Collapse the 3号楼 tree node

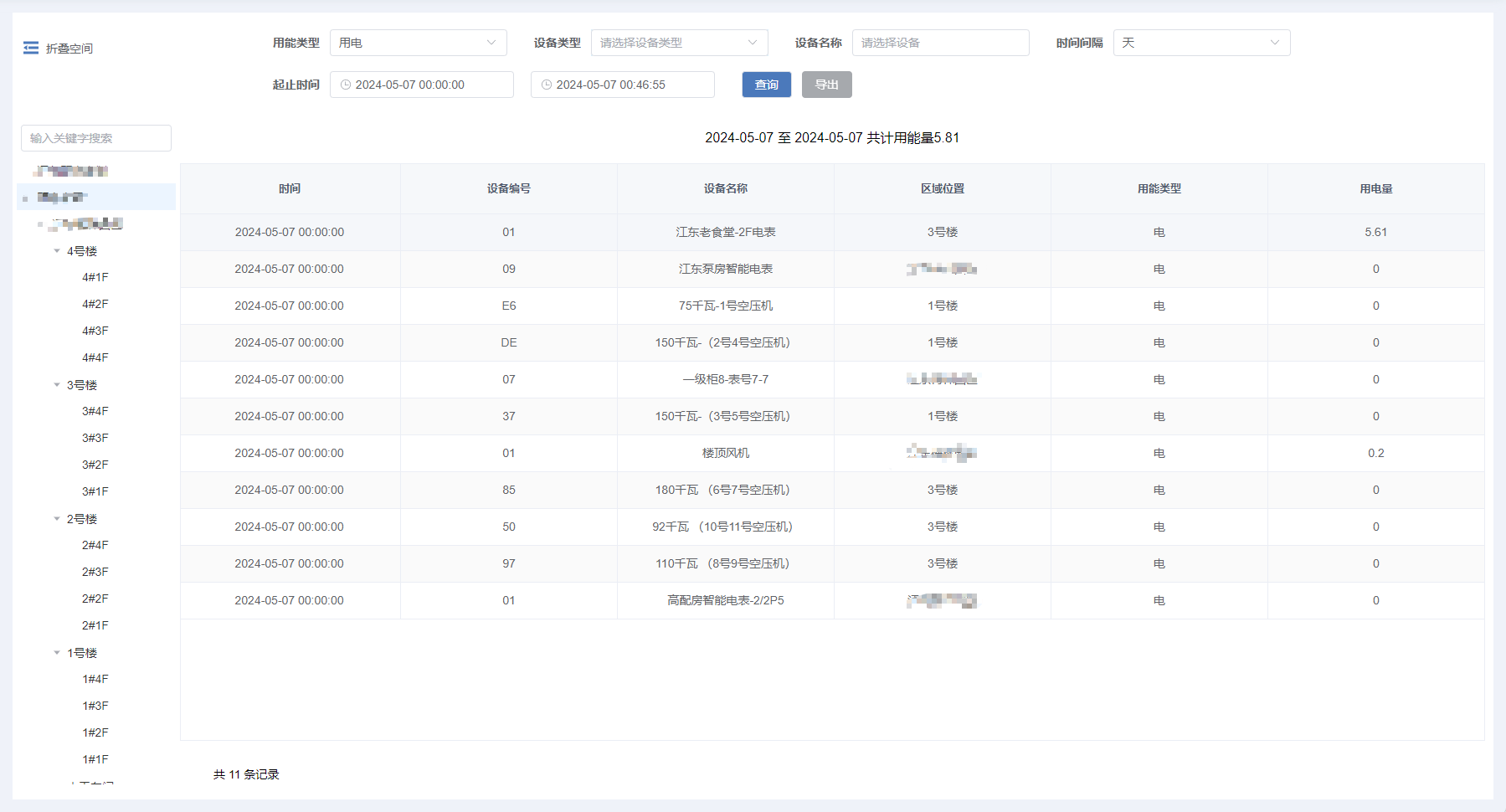[57, 385]
